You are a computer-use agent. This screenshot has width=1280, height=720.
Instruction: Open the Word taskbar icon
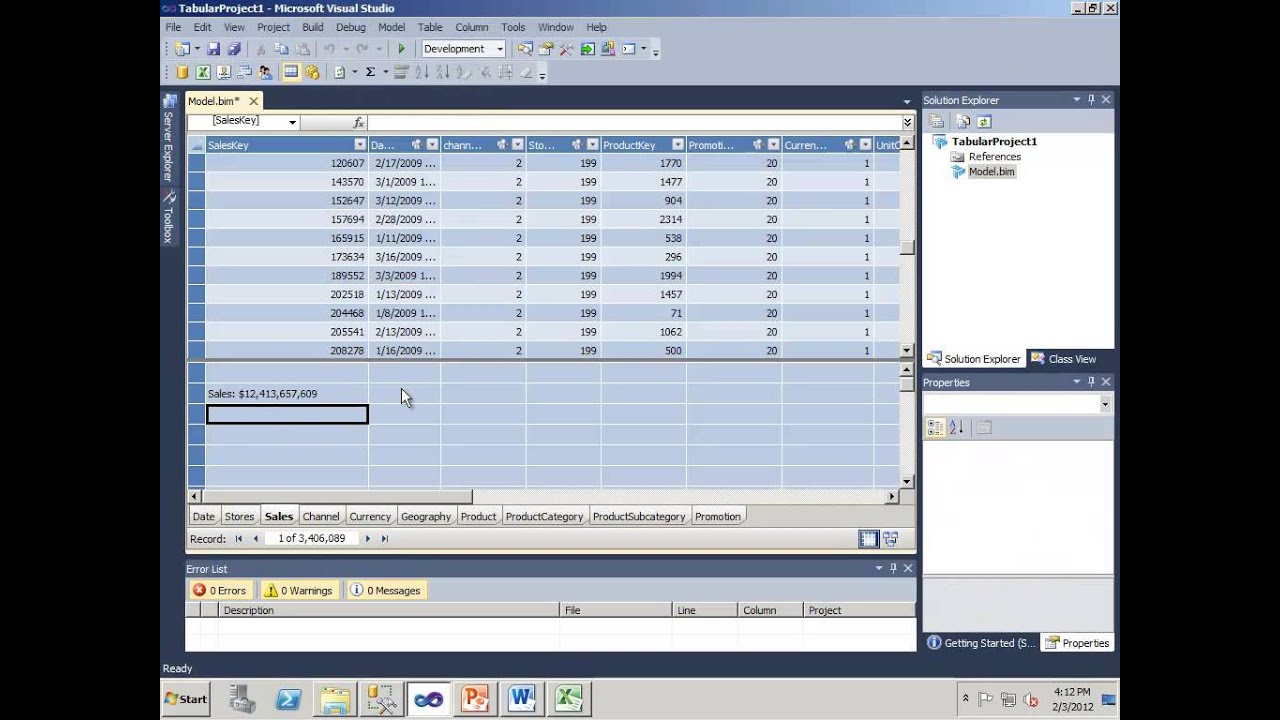(x=521, y=699)
